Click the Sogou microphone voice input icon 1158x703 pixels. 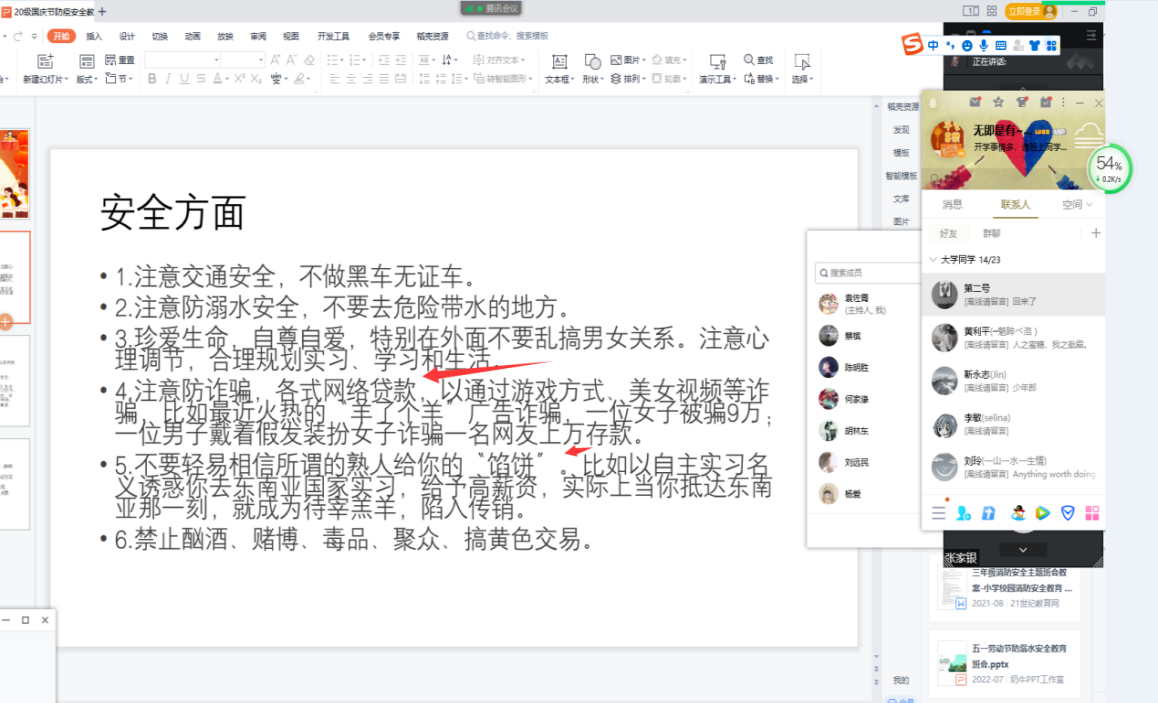tap(983, 46)
